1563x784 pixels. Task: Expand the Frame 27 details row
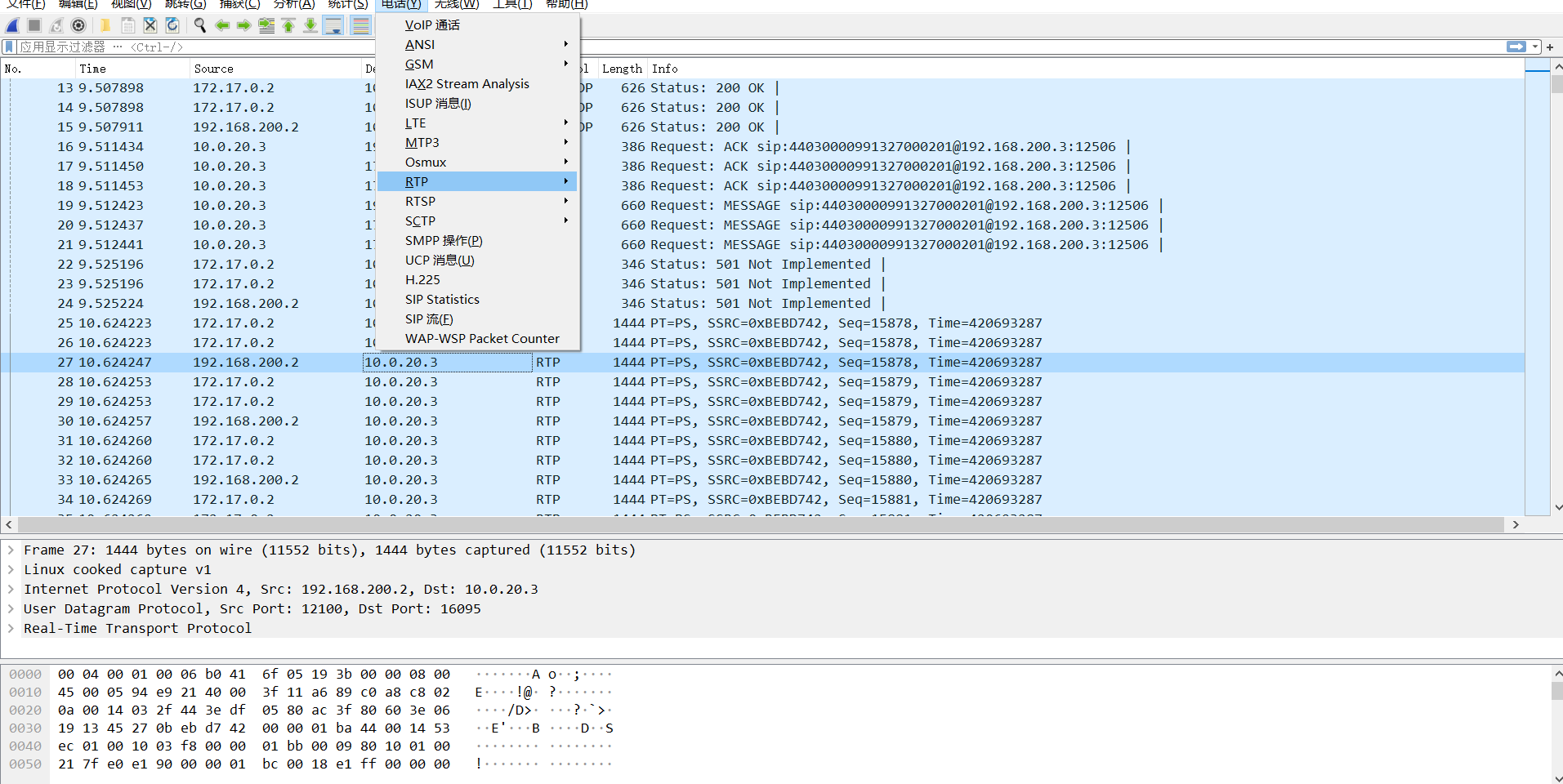pos(11,550)
